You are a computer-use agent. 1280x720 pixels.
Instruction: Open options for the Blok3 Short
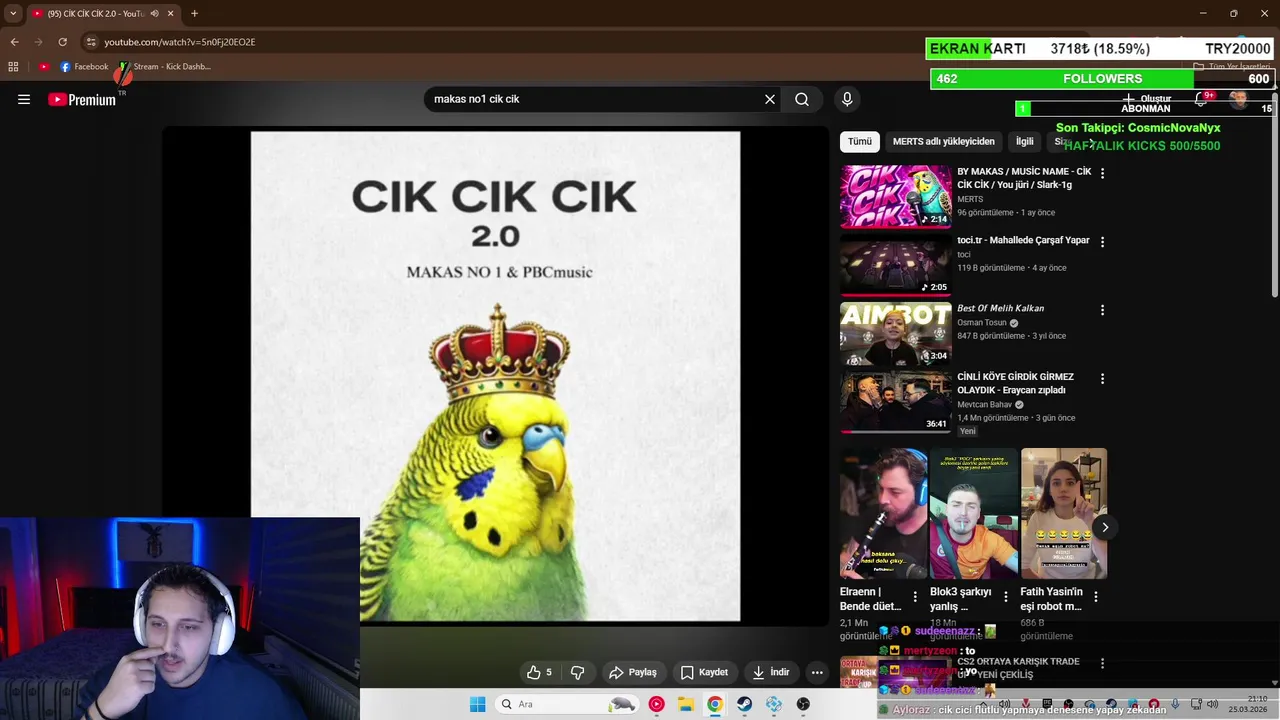coord(1006,597)
